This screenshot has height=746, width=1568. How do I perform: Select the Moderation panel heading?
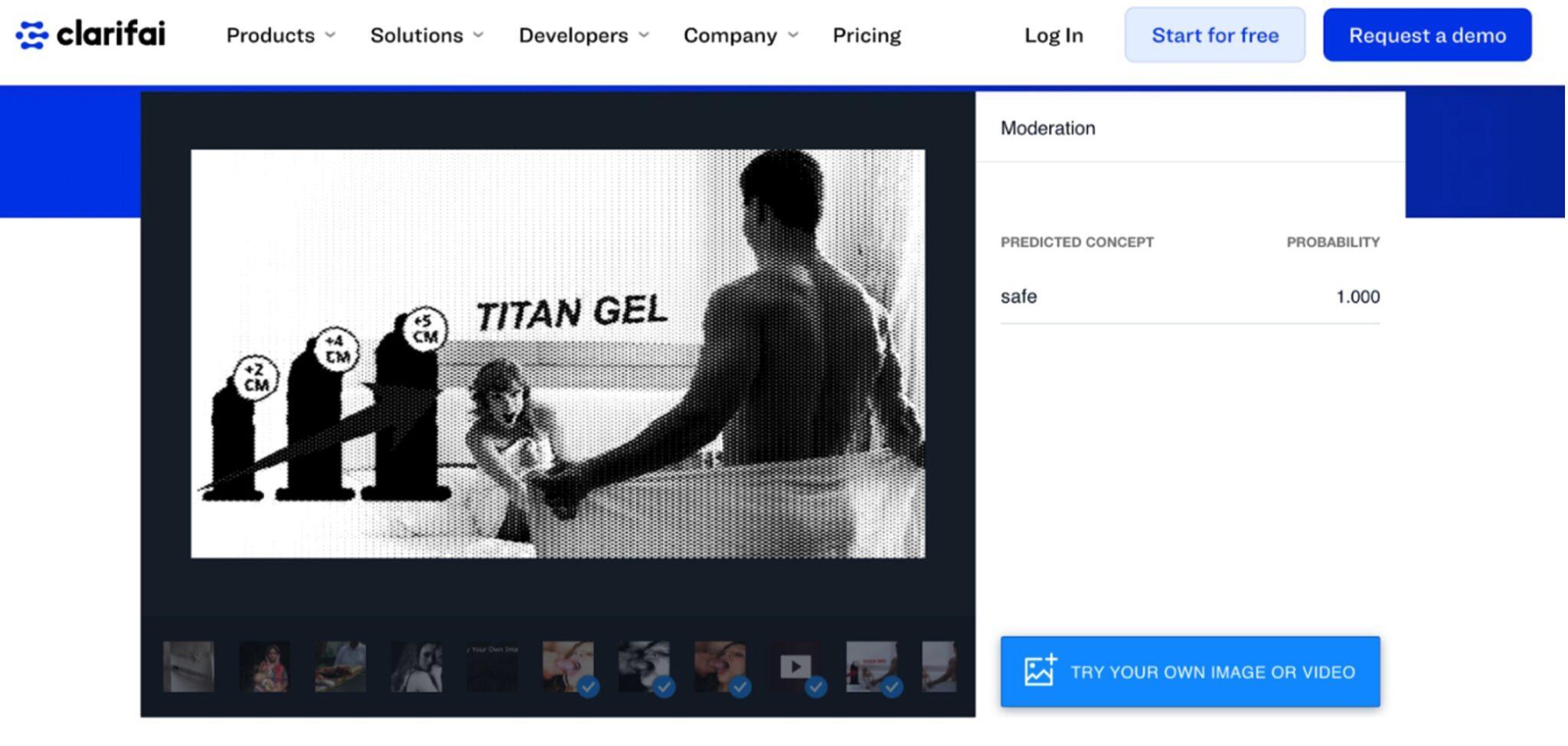pos(1047,128)
